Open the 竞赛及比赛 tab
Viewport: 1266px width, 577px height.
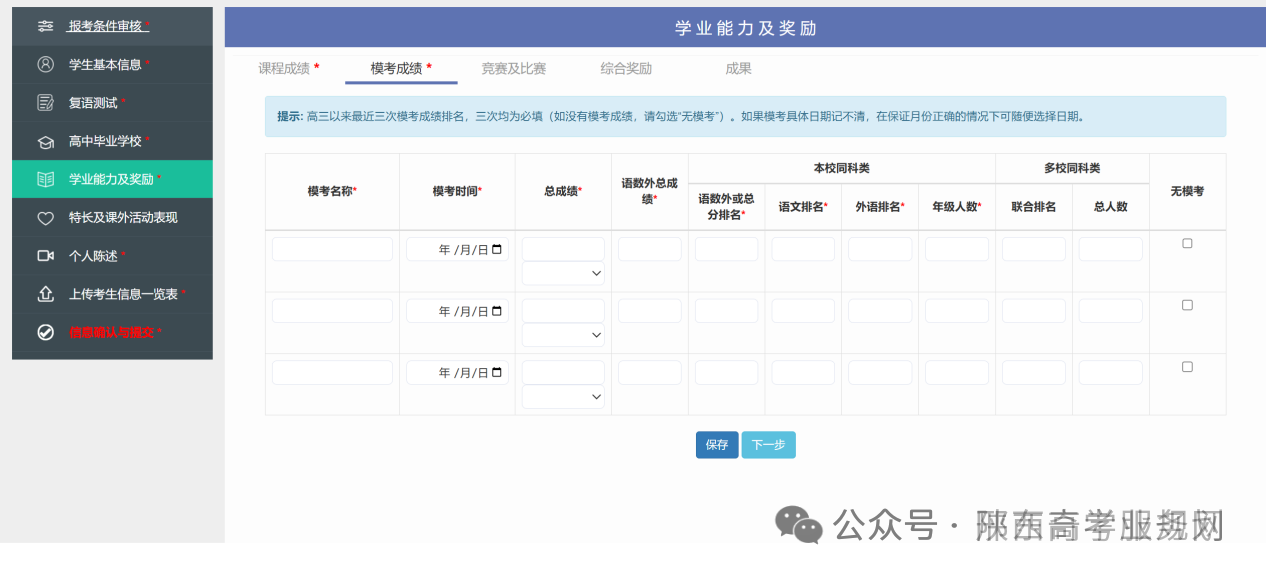(513, 69)
